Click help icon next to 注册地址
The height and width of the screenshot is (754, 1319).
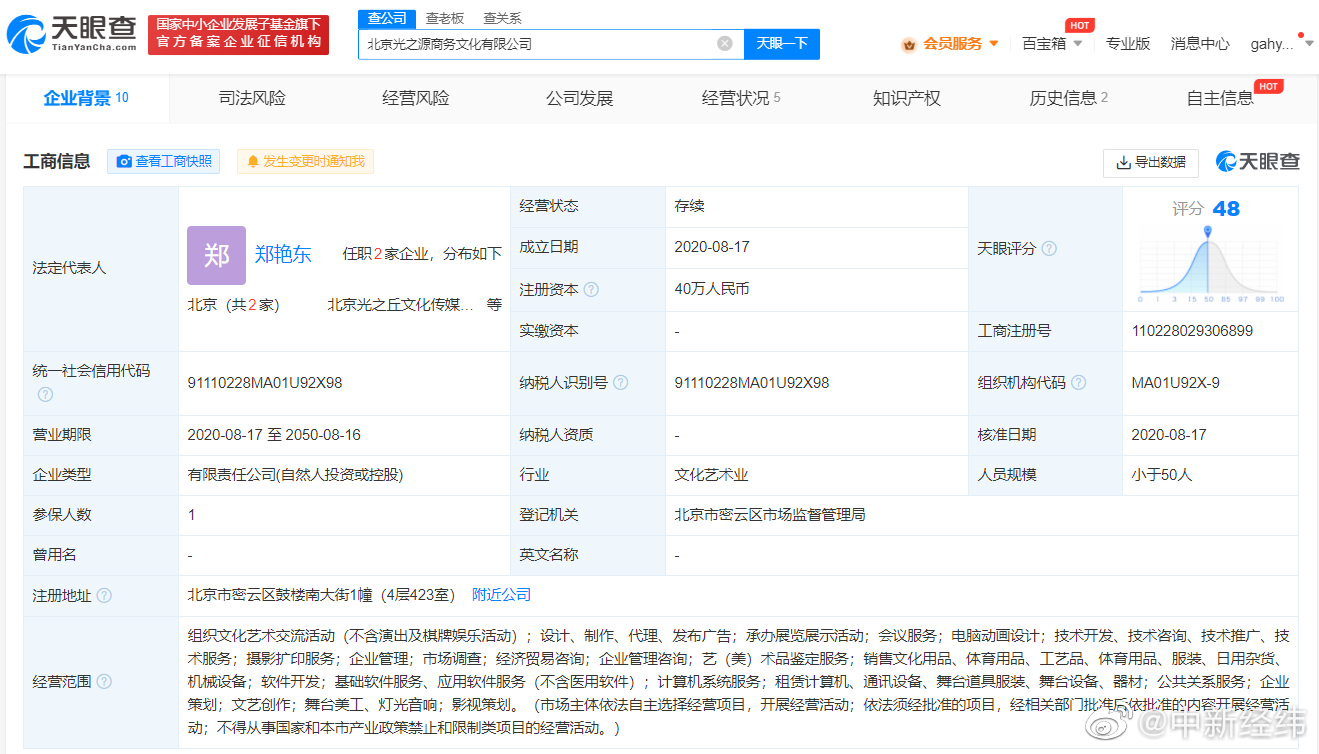[x=104, y=596]
